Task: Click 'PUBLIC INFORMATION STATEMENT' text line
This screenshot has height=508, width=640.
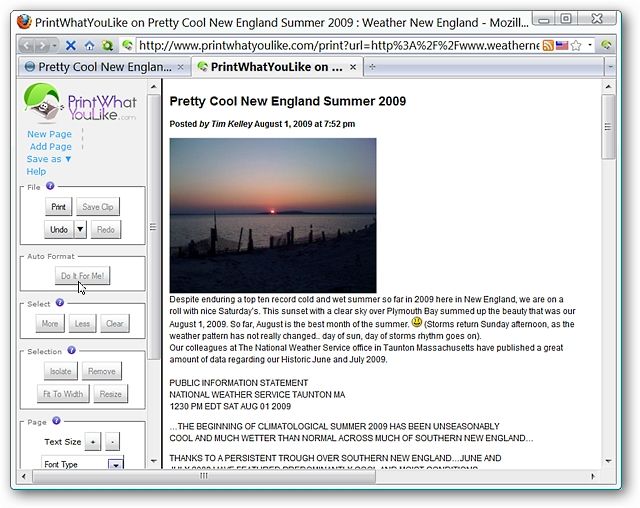Action: [239, 383]
